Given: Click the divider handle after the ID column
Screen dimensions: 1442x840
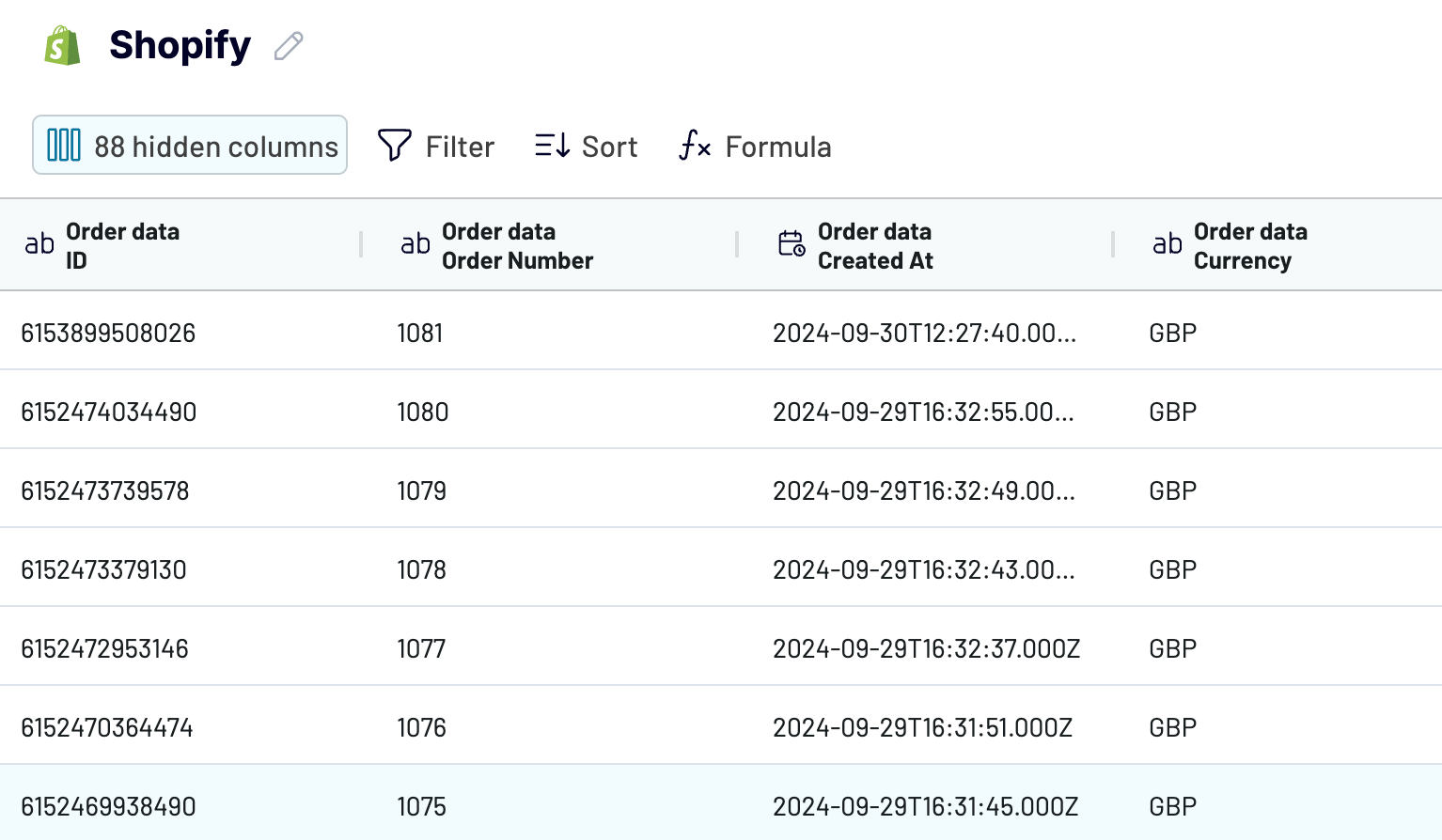Looking at the screenshot, I should tap(361, 244).
